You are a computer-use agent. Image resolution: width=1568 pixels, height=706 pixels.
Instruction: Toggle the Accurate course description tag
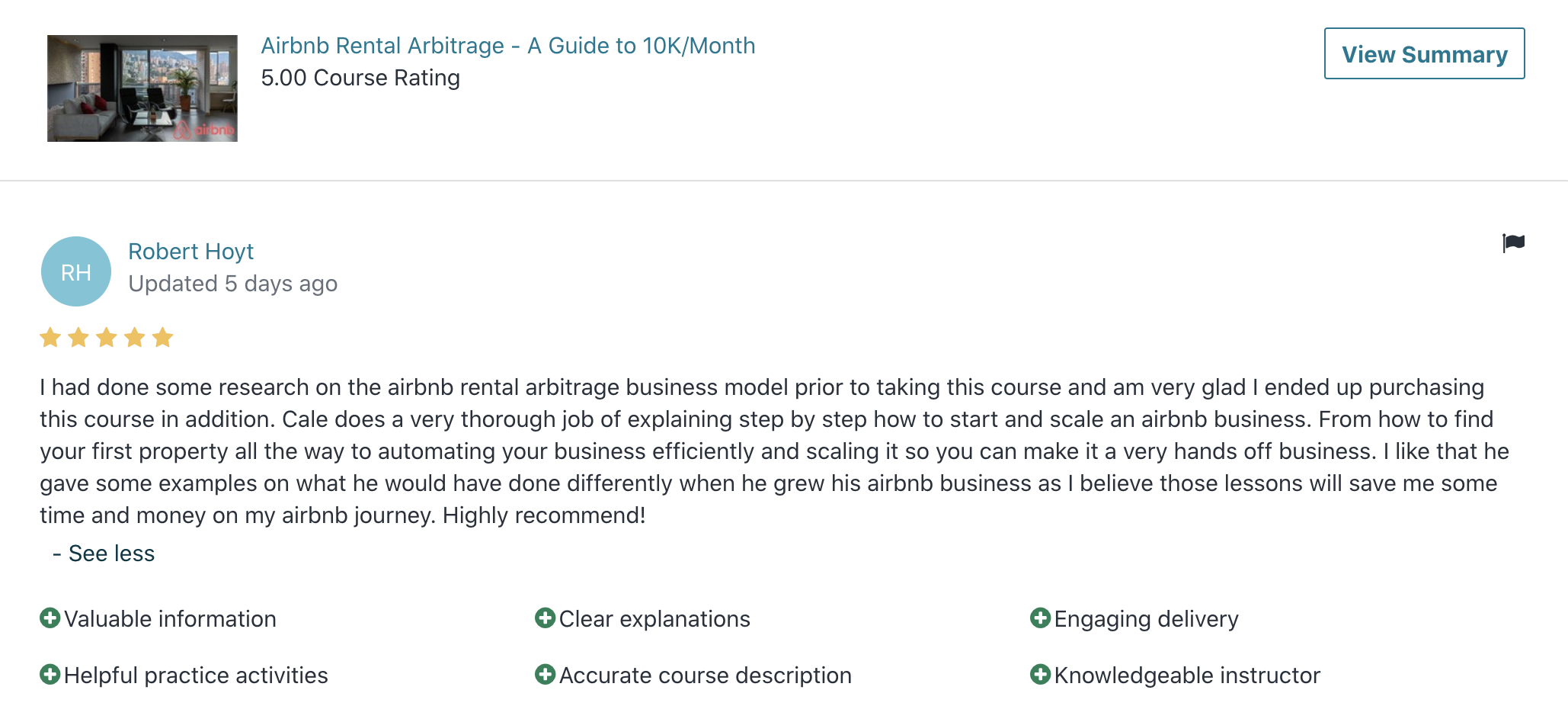pos(705,675)
